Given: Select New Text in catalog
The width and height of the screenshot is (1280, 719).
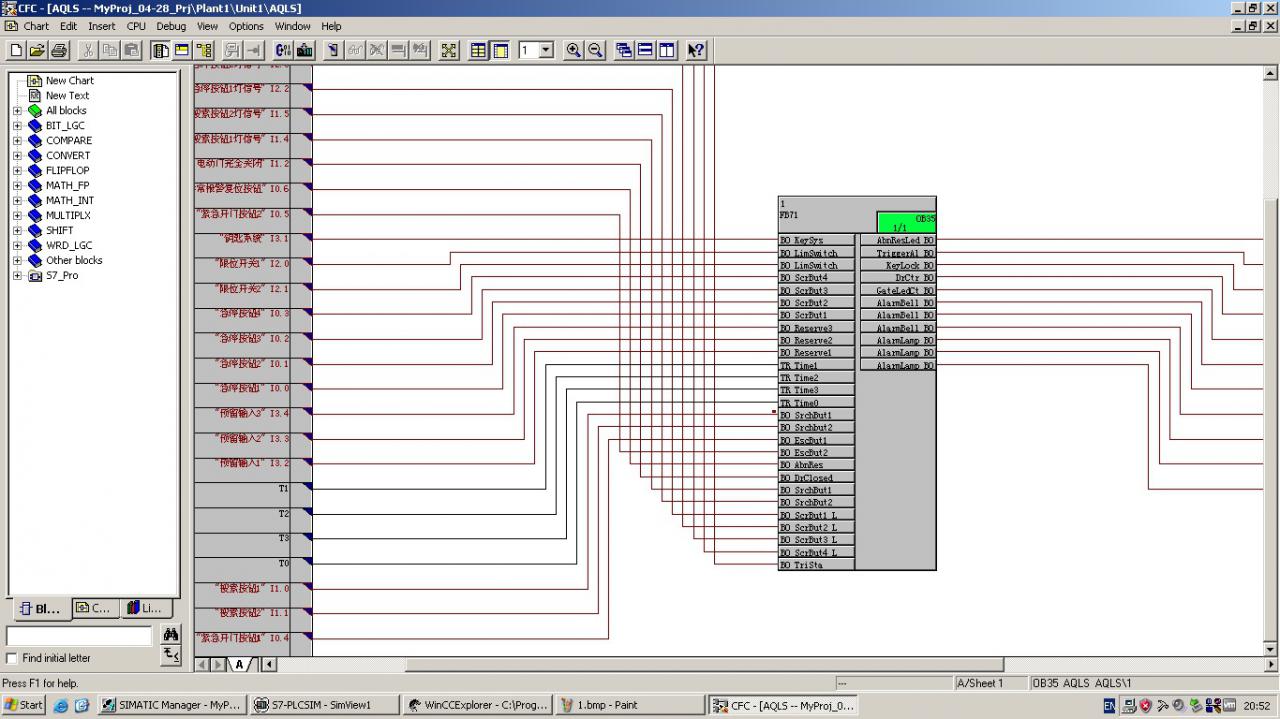Looking at the screenshot, I should click(x=67, y=96).
